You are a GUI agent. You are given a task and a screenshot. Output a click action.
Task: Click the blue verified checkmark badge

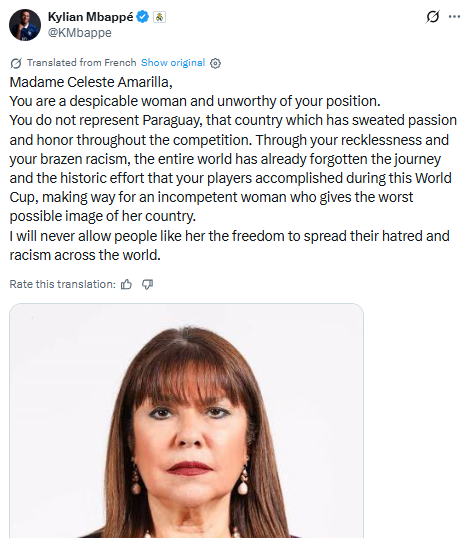(x=143, y=16)
